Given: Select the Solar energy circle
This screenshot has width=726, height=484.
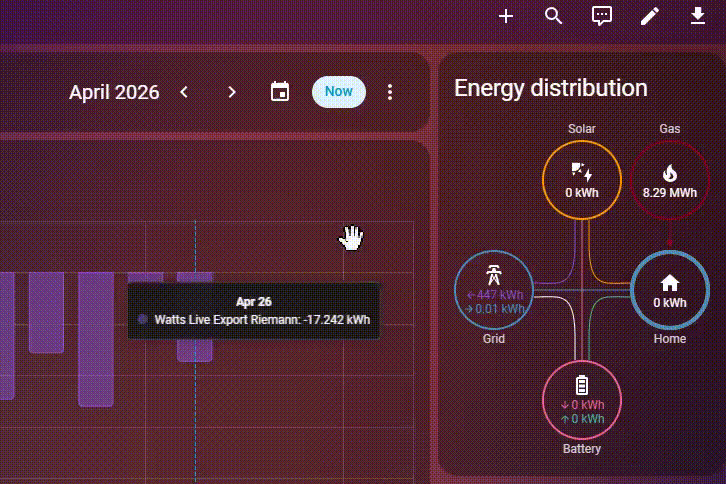Looking at the screenshot, I should (x=581, y=181).
